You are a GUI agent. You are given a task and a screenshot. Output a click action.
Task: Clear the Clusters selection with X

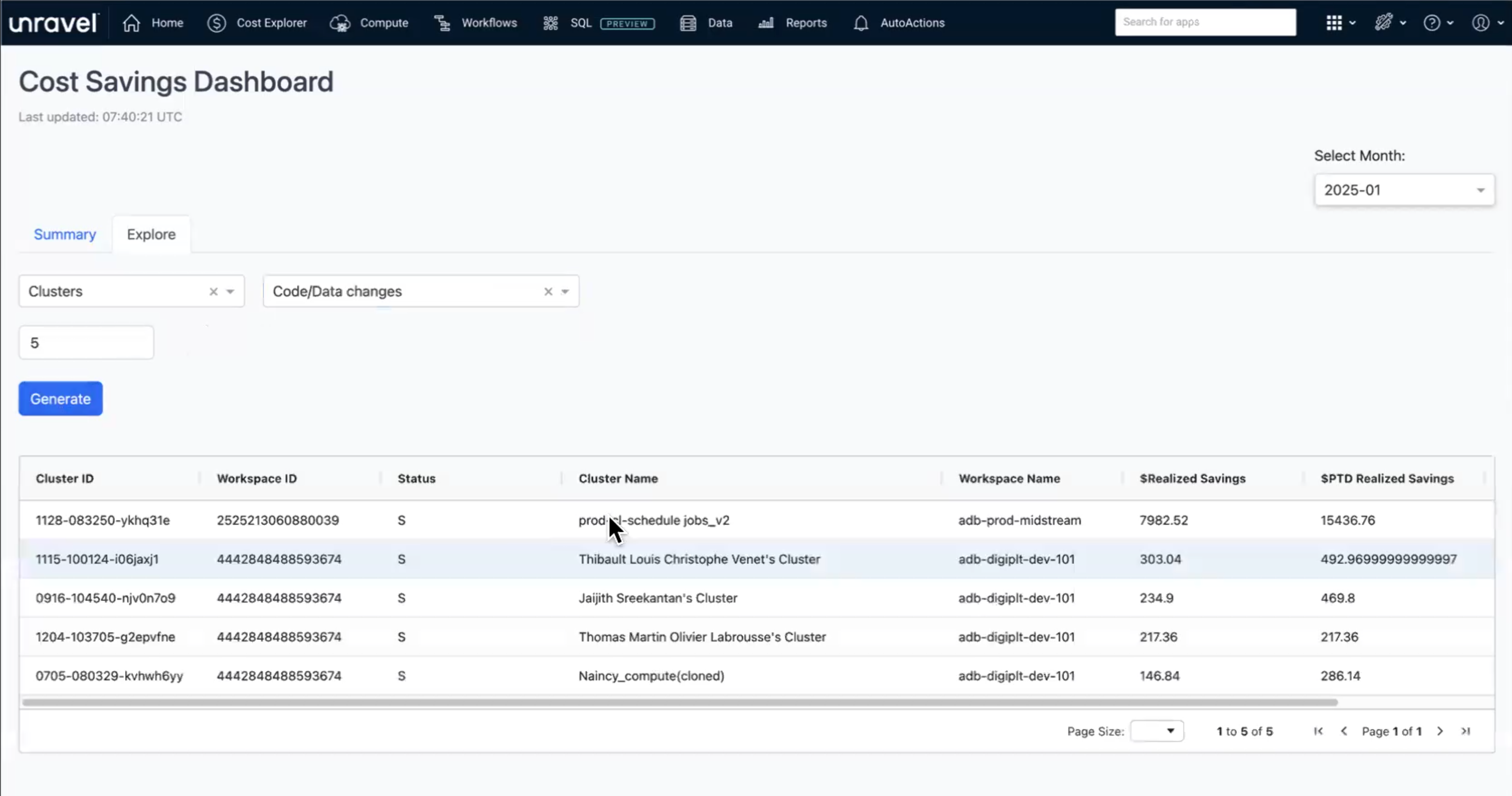[214, 292]
